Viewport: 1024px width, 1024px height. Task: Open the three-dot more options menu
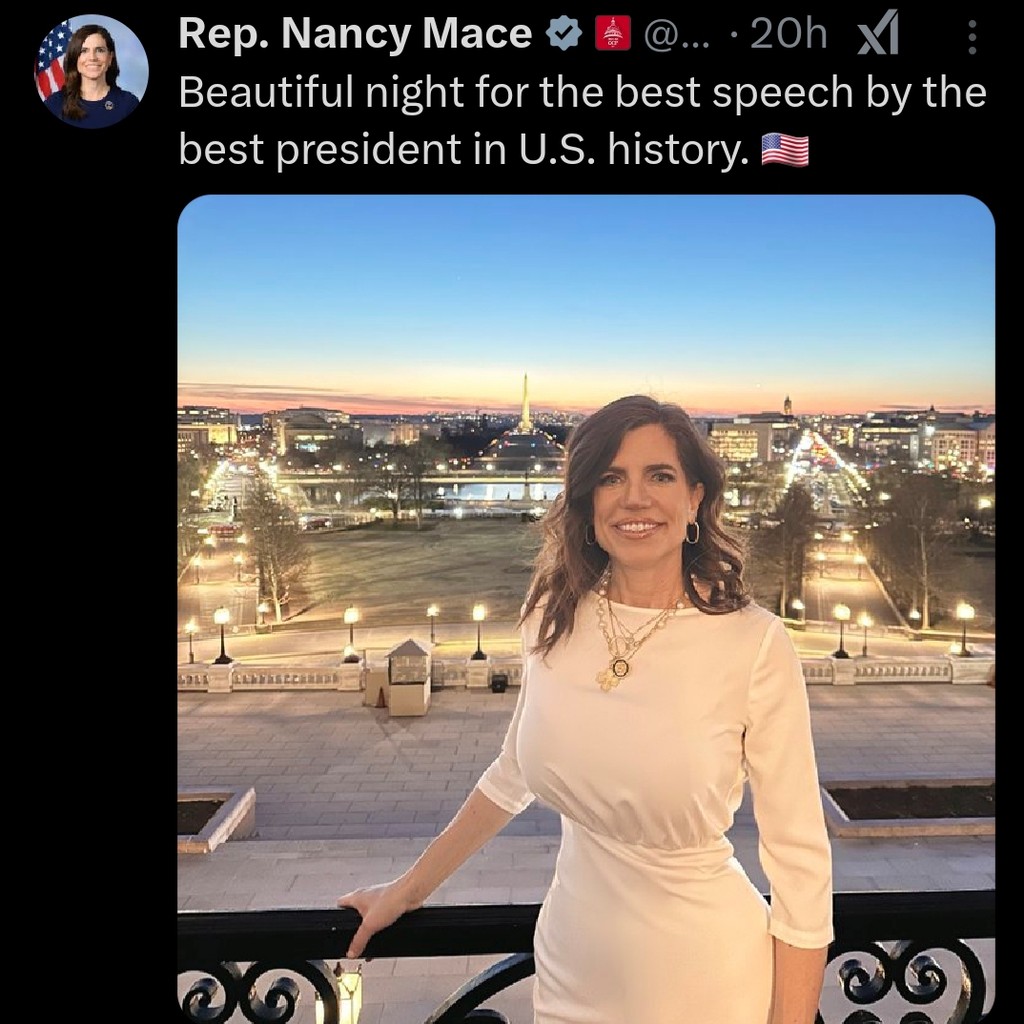(x=972, y=37)
